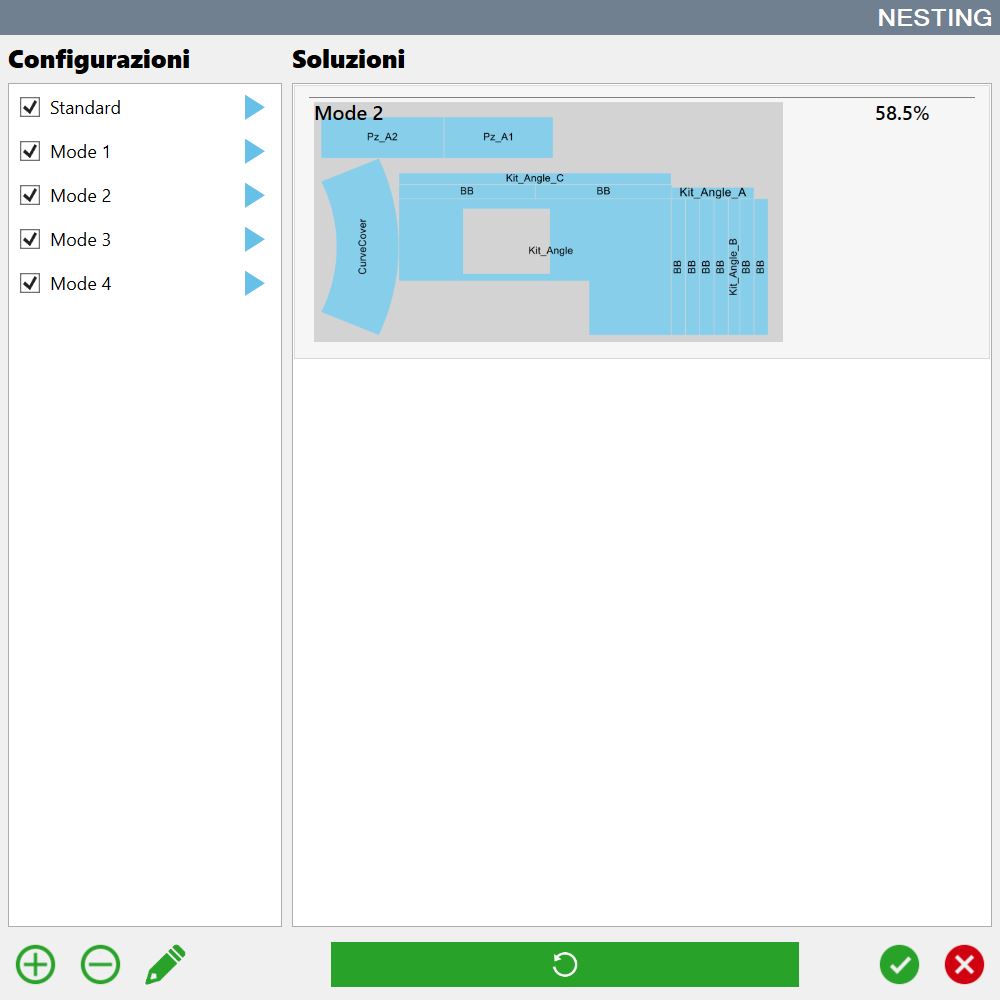
Task: Select the Mode 2 solution title
Action: coord(348,113)
